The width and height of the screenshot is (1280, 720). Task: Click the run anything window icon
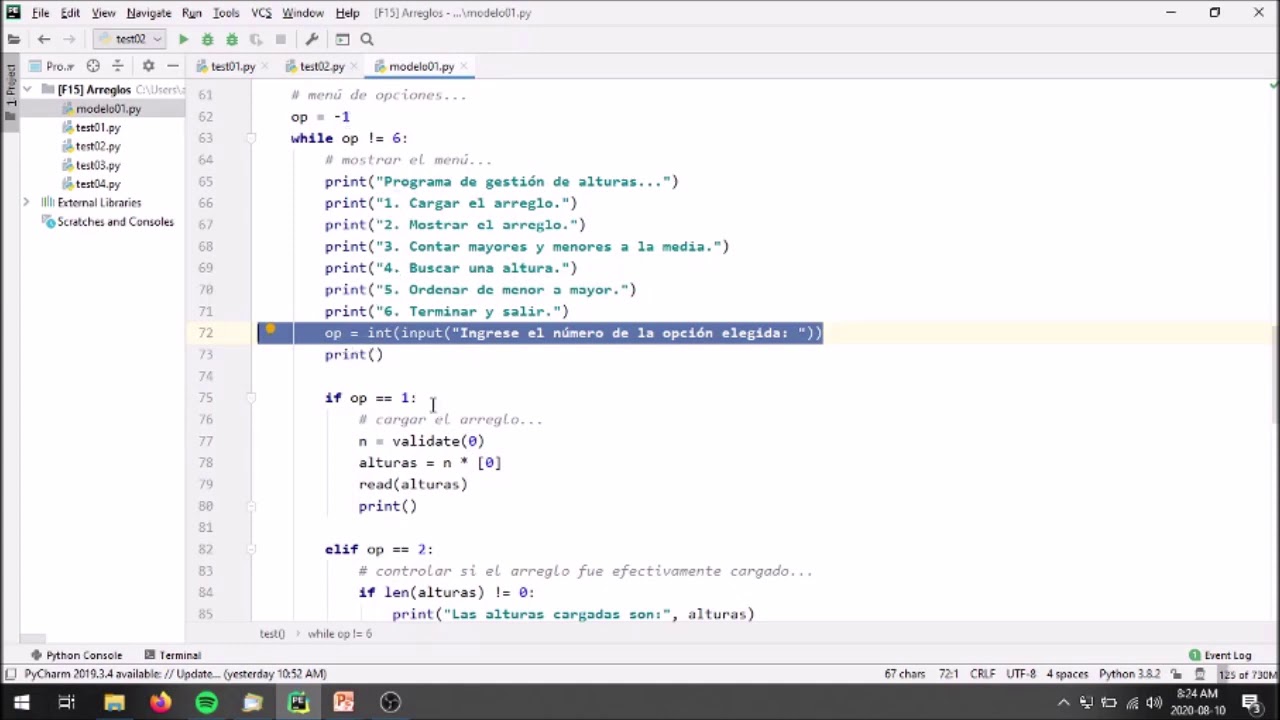pos(342,39)
